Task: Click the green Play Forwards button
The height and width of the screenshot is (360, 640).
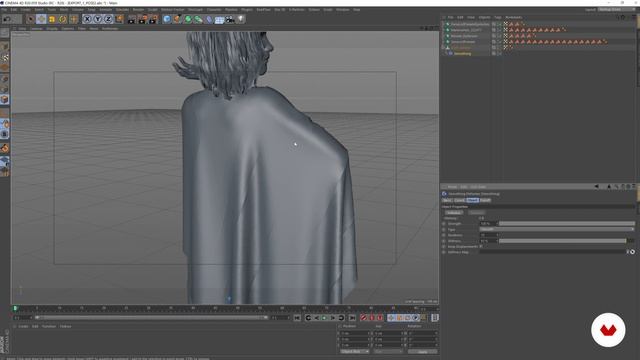Action: tap(324, 318)
